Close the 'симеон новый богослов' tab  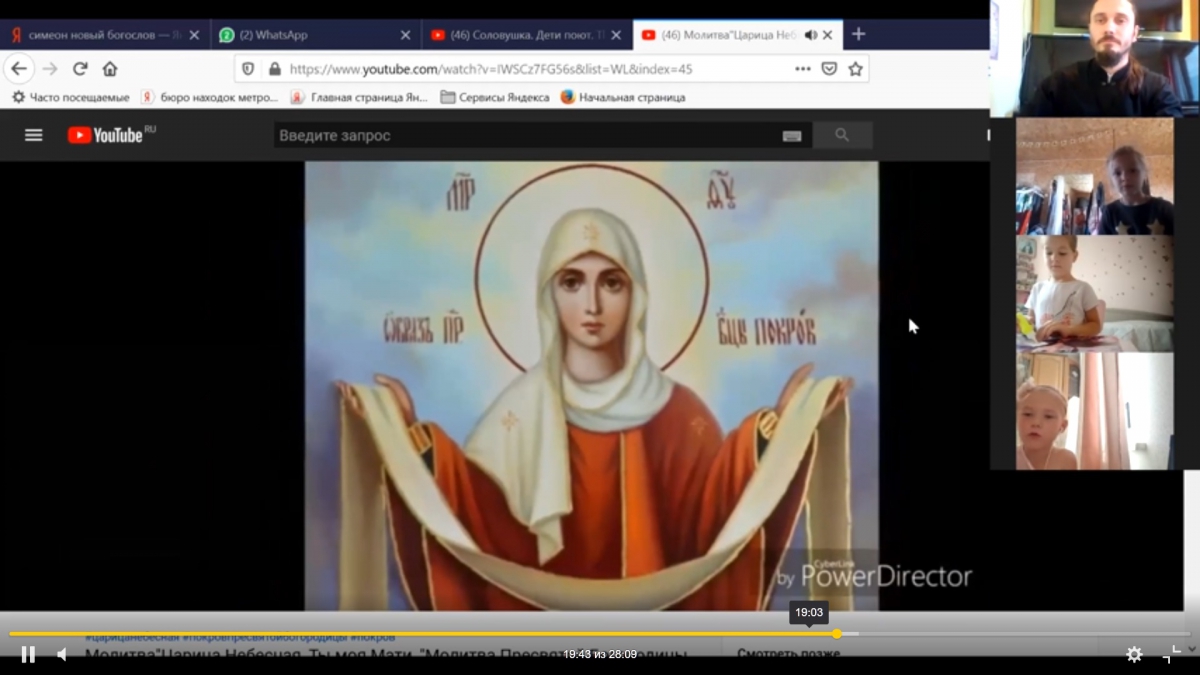click(194, 35)
